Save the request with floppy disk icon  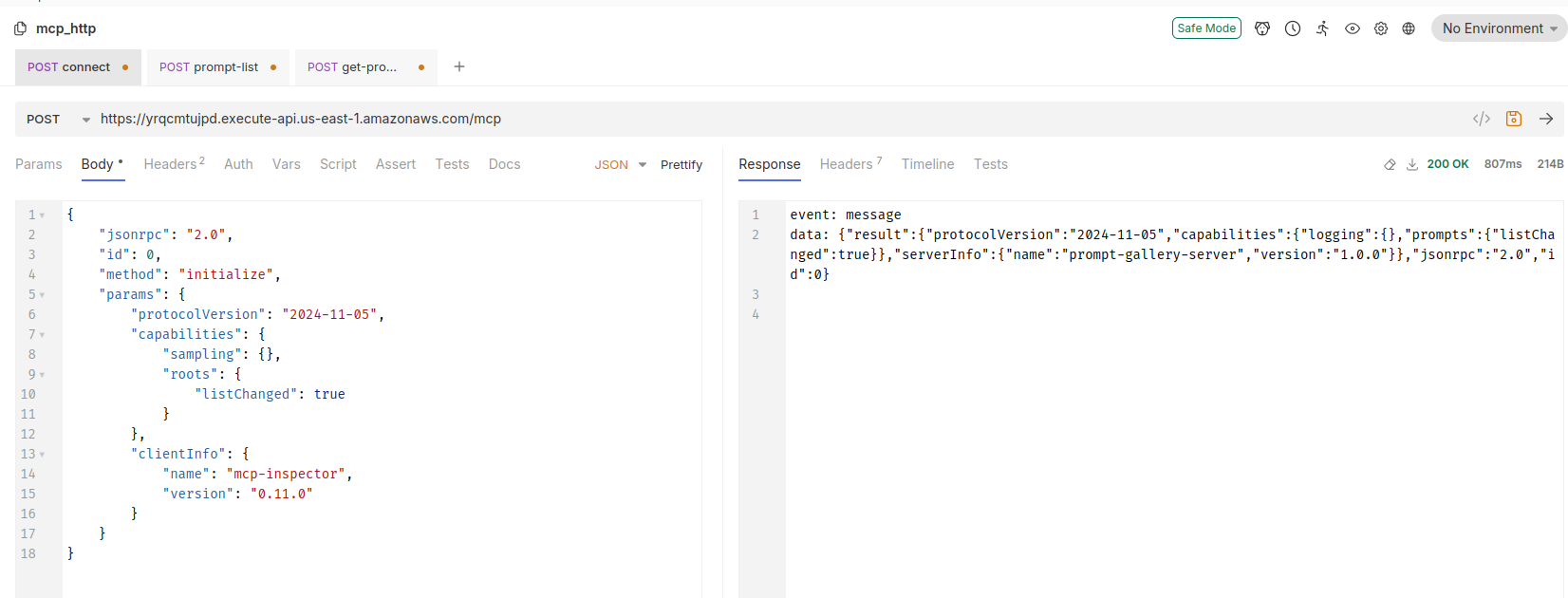click(1514, 119)
